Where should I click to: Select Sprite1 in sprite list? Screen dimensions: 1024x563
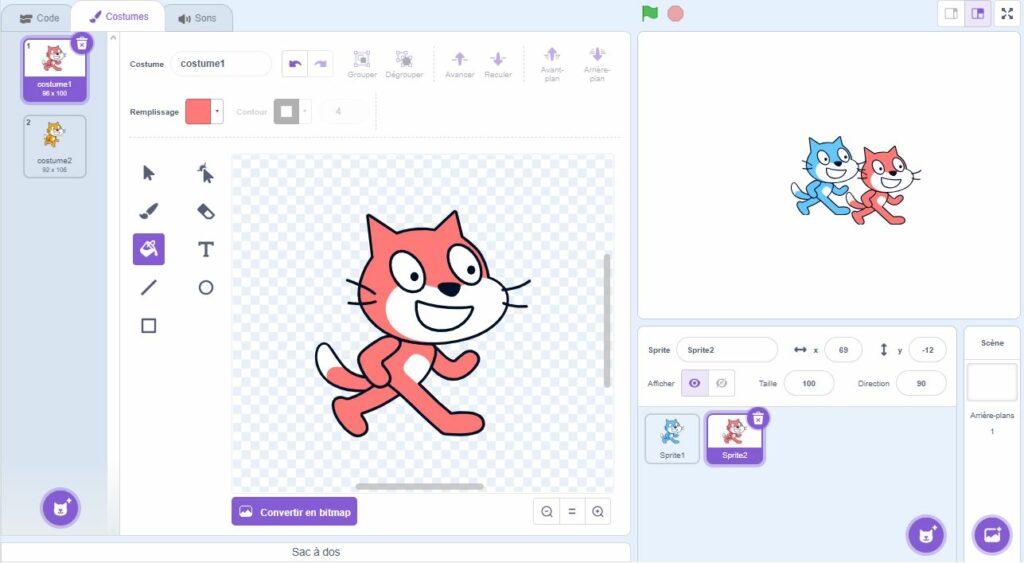672,439
